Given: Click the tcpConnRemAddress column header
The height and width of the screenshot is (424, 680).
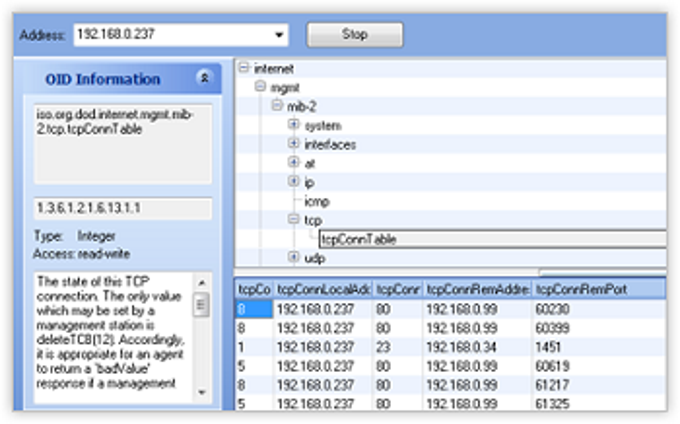Looking at the screenshot, I should coord(477,290).
